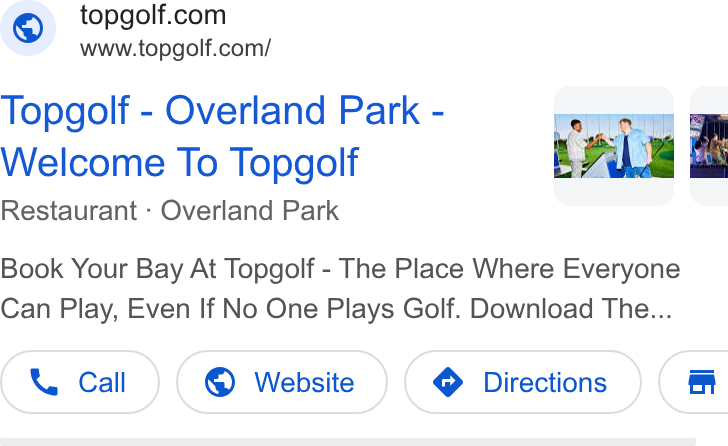Click the Book Your Bay description snippet
This screenshot has height=446, width=728.
[340, 289]
